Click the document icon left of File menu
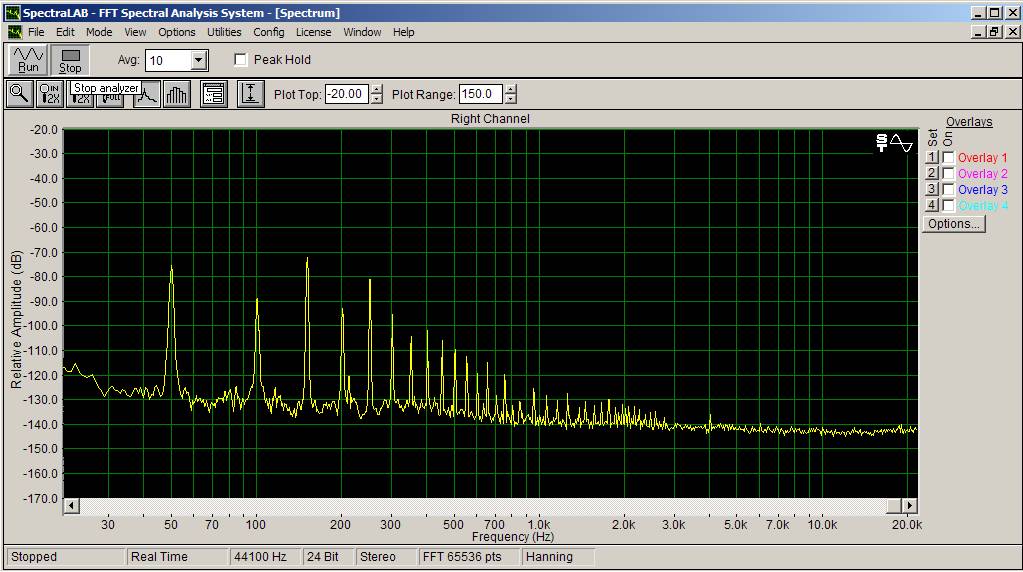Image resolution: width=1023 pixels, height=572 pixels. click(x=14, y=32)
